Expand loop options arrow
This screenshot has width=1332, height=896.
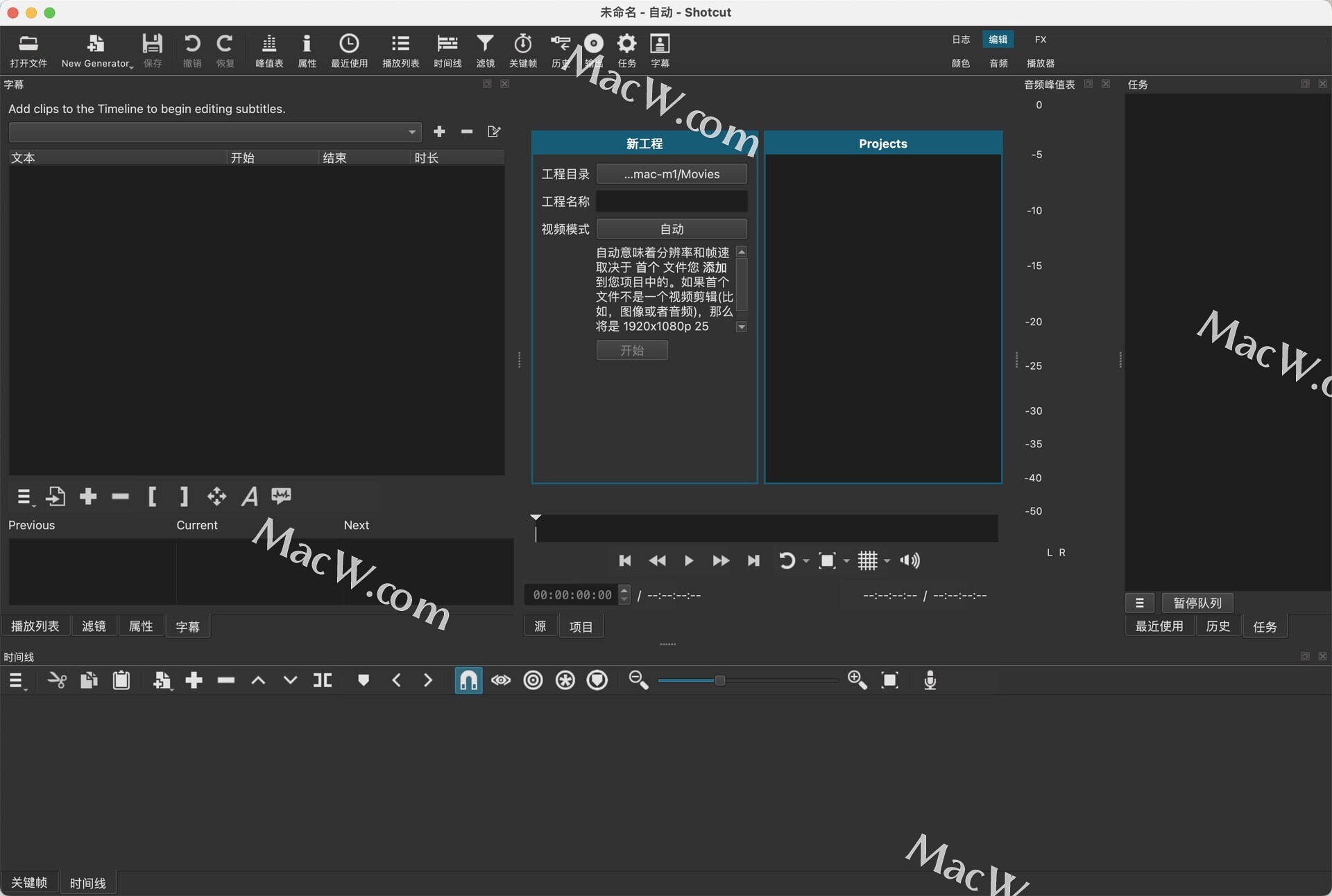point(806,561)
